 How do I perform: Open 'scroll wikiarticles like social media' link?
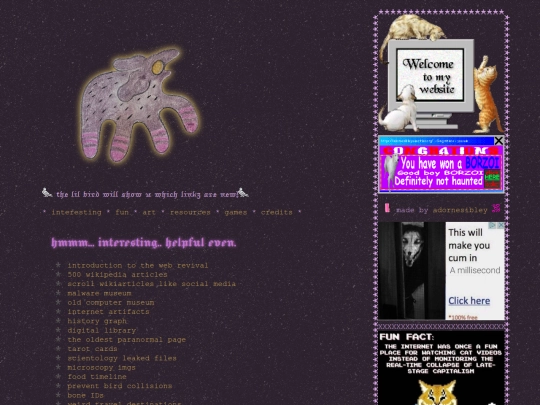(152, 284)
